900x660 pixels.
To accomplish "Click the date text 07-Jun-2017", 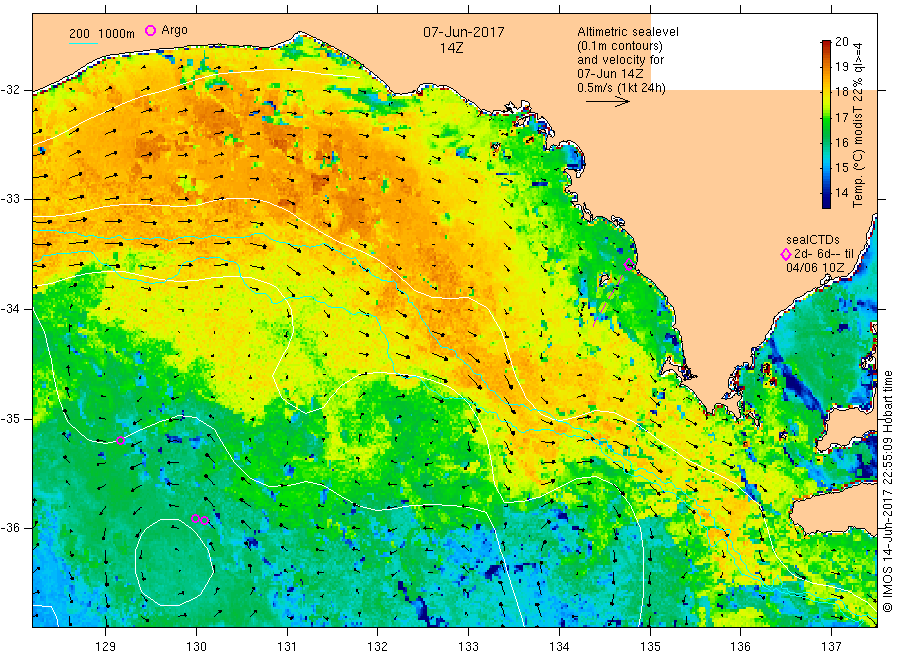I will (464, 32).
